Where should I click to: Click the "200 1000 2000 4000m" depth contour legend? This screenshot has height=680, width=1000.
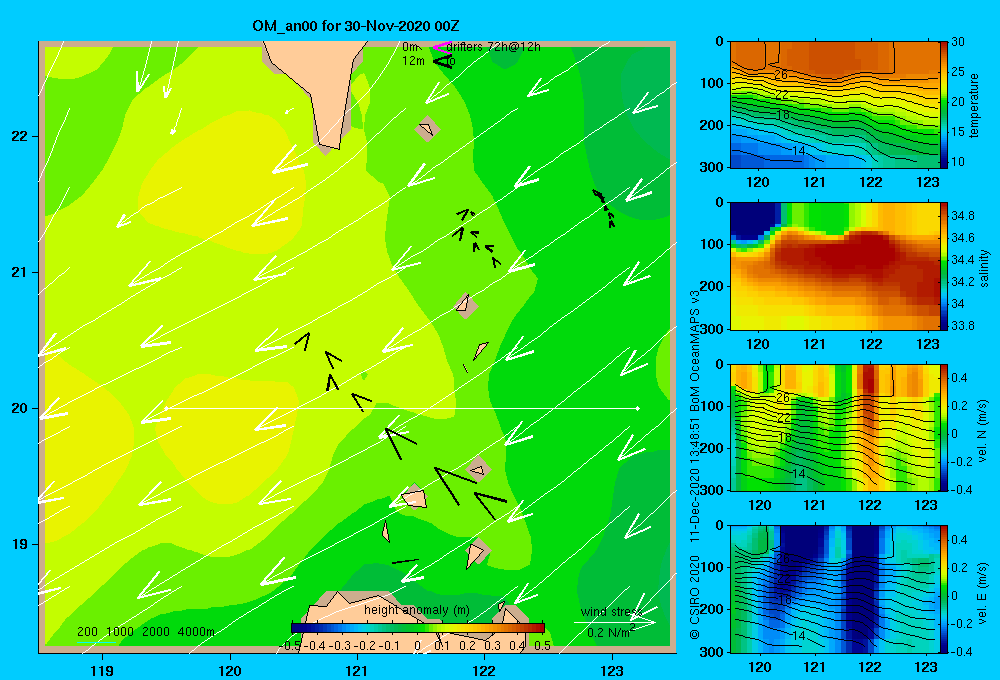pyautogui.click(x=145, y=632)
